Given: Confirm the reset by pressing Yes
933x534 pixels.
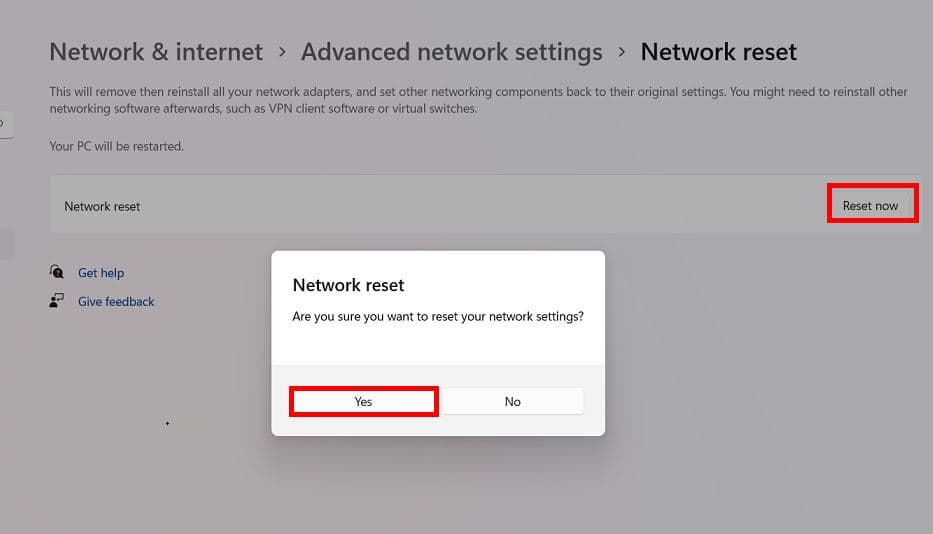Looking at the screenshot, I should coord(363,401).
